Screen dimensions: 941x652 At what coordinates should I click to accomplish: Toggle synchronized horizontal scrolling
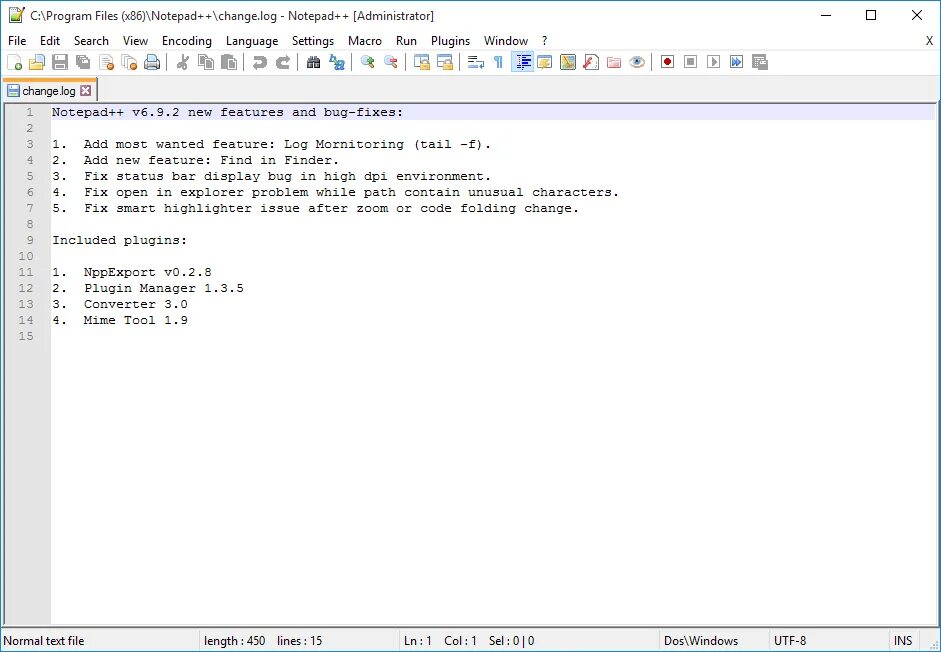click(445, 62)
